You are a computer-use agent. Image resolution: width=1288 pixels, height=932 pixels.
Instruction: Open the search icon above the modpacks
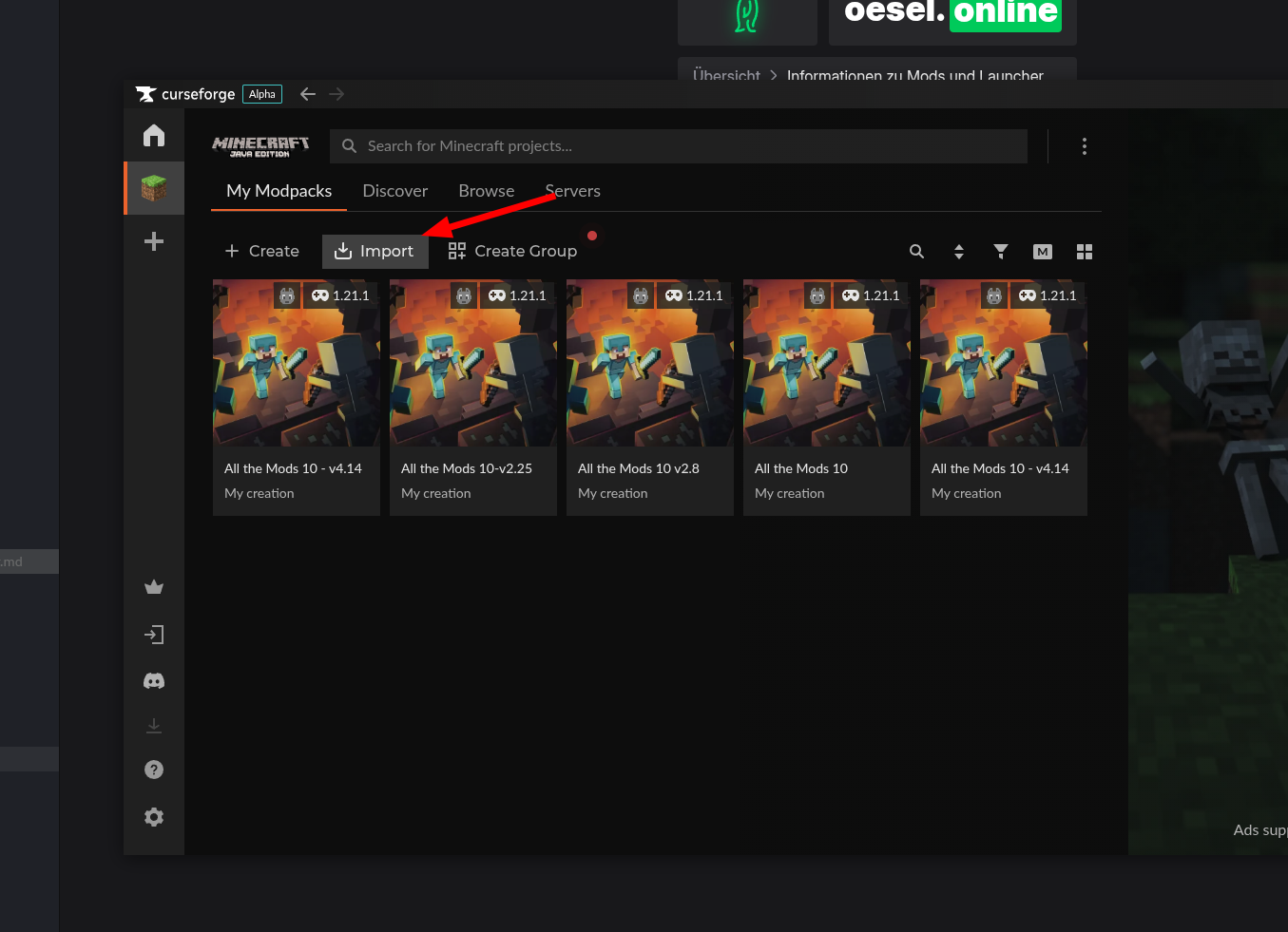(916, 251)
